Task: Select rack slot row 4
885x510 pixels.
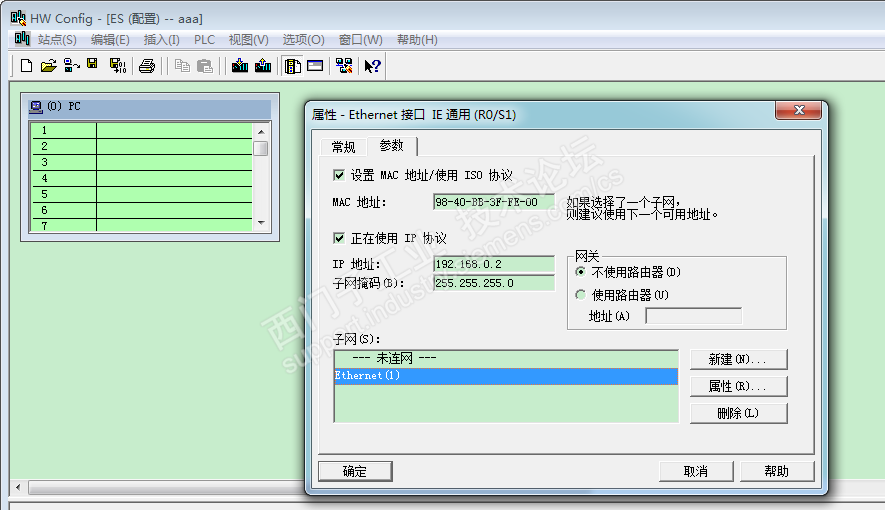Action: coord(142,178)
